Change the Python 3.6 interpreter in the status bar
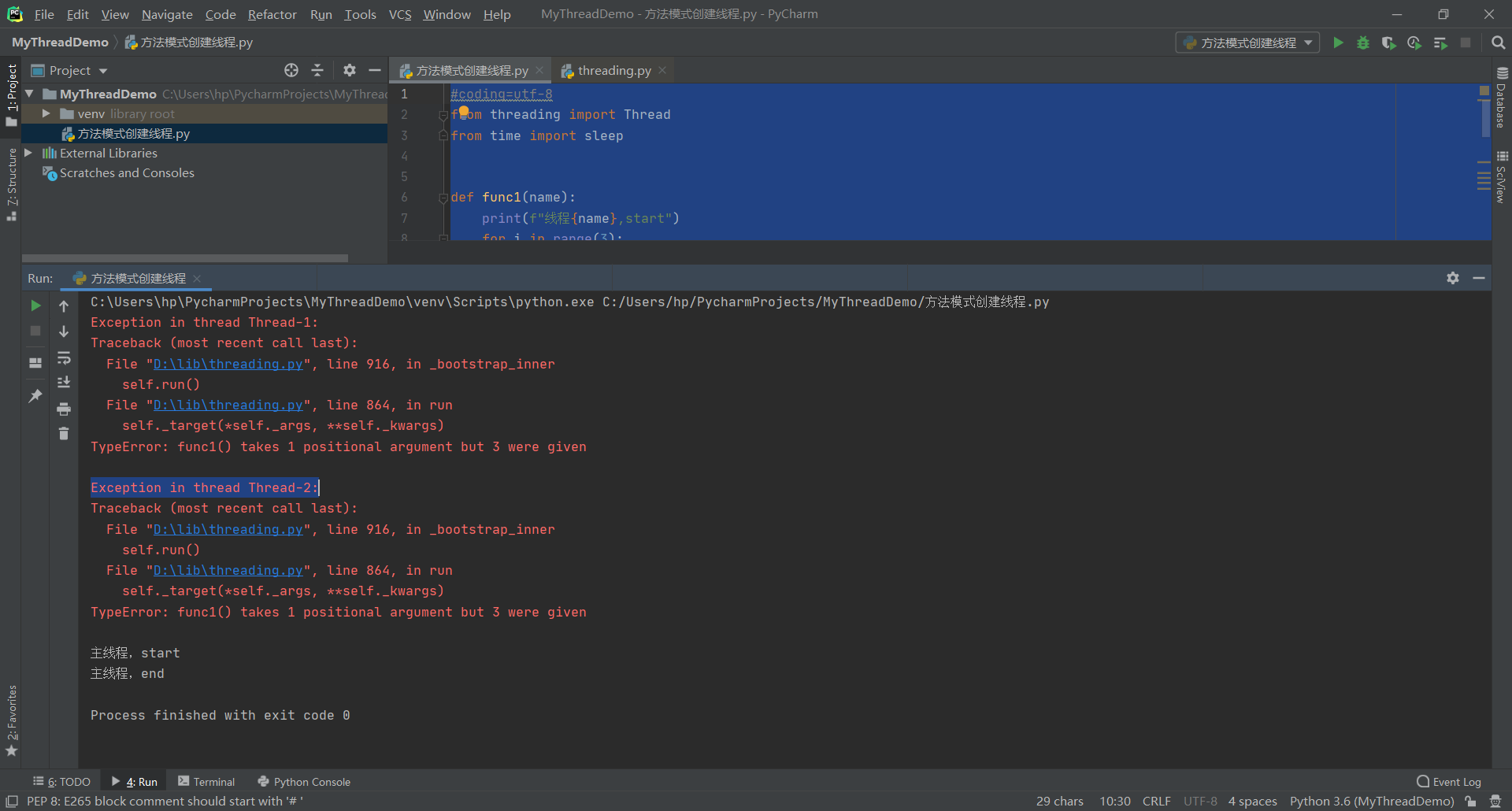 [x=1372, y=802]
